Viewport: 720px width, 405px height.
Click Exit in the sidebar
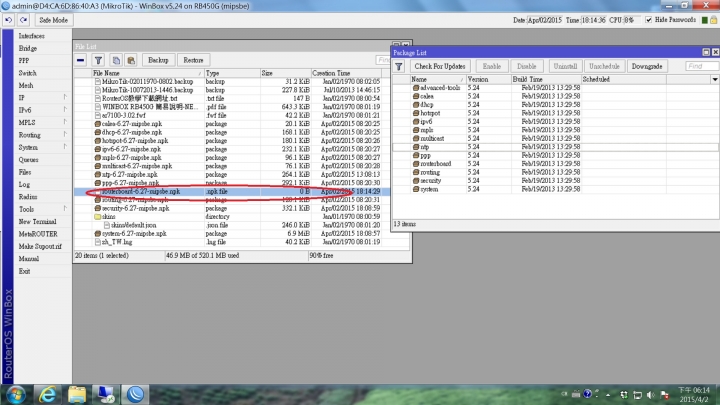24,271
